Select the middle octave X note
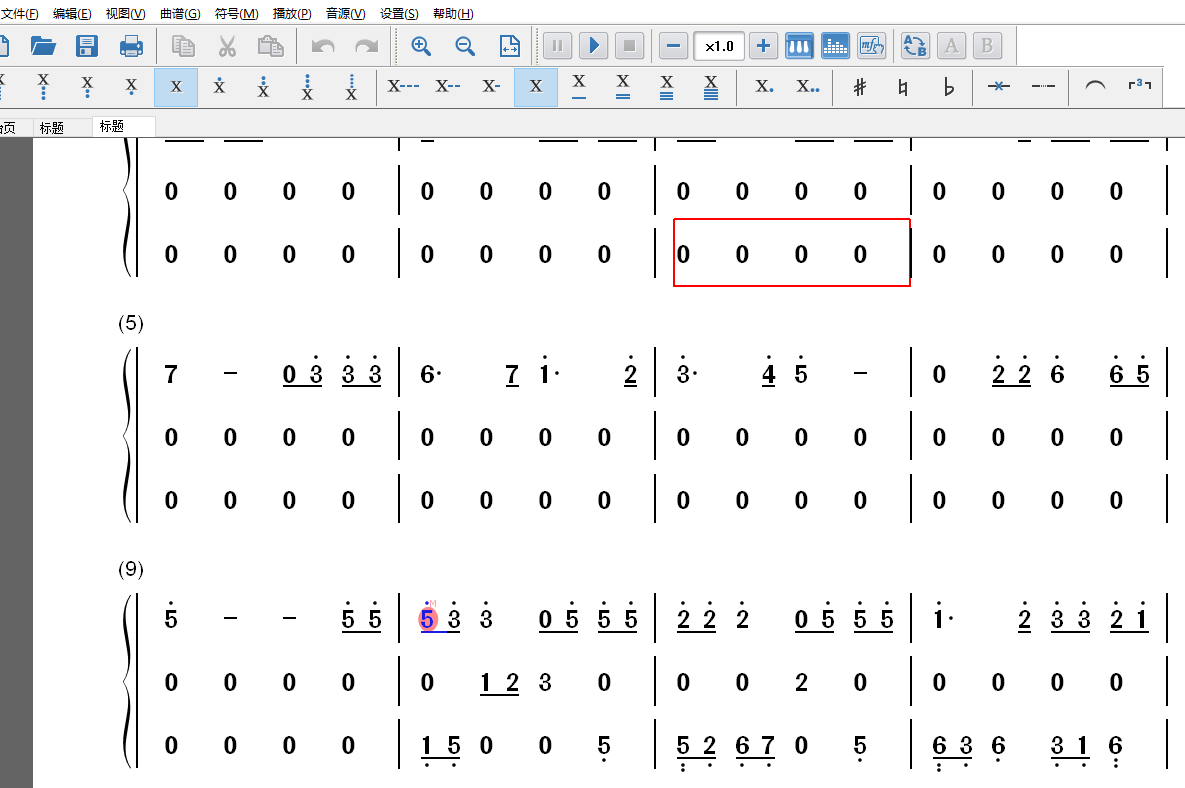The width and height of the screenshot is (1185, 788). [x=176, y=87]
